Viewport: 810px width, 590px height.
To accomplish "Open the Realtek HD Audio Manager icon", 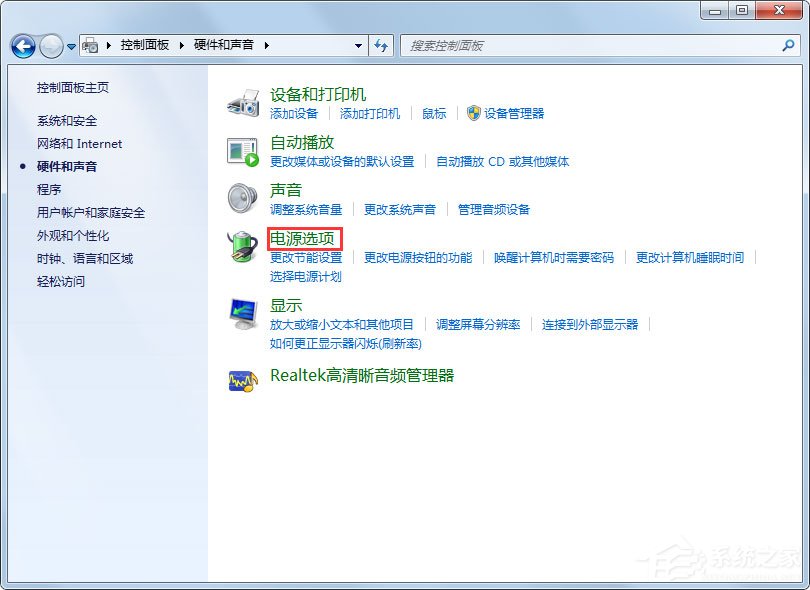I will point(242,378).
